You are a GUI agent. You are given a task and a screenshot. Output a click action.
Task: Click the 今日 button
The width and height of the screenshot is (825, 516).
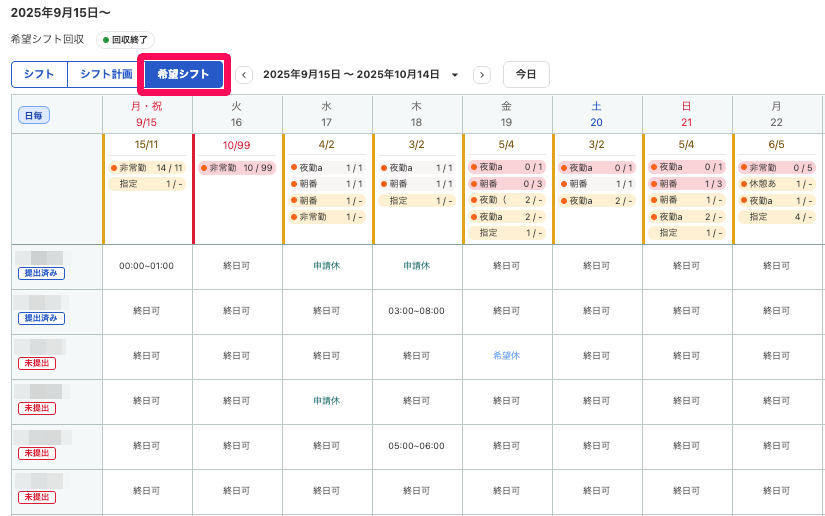(x=526, y=75)
